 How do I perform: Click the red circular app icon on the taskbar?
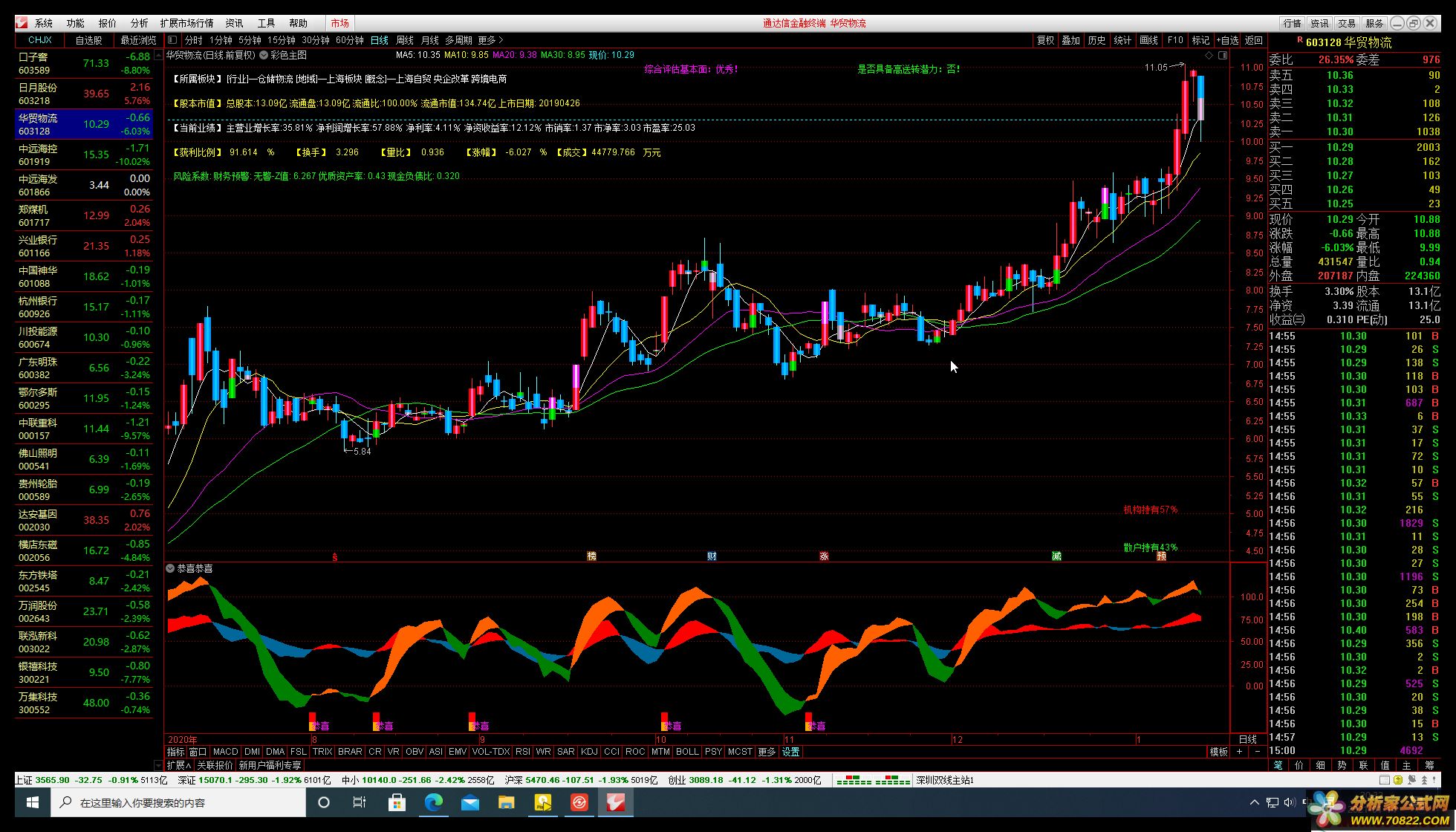point(579,802)
